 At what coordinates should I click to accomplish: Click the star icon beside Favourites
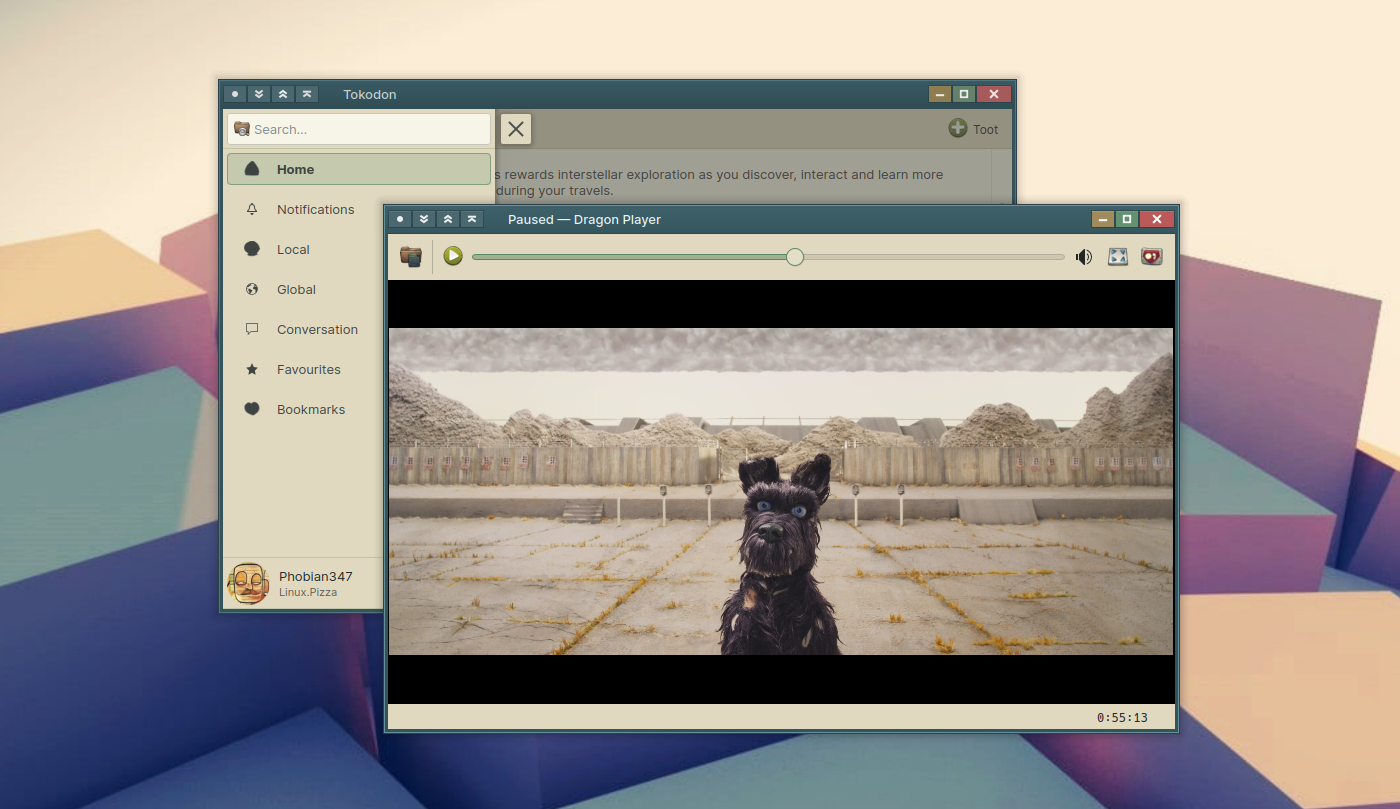[x=252, y=369]
